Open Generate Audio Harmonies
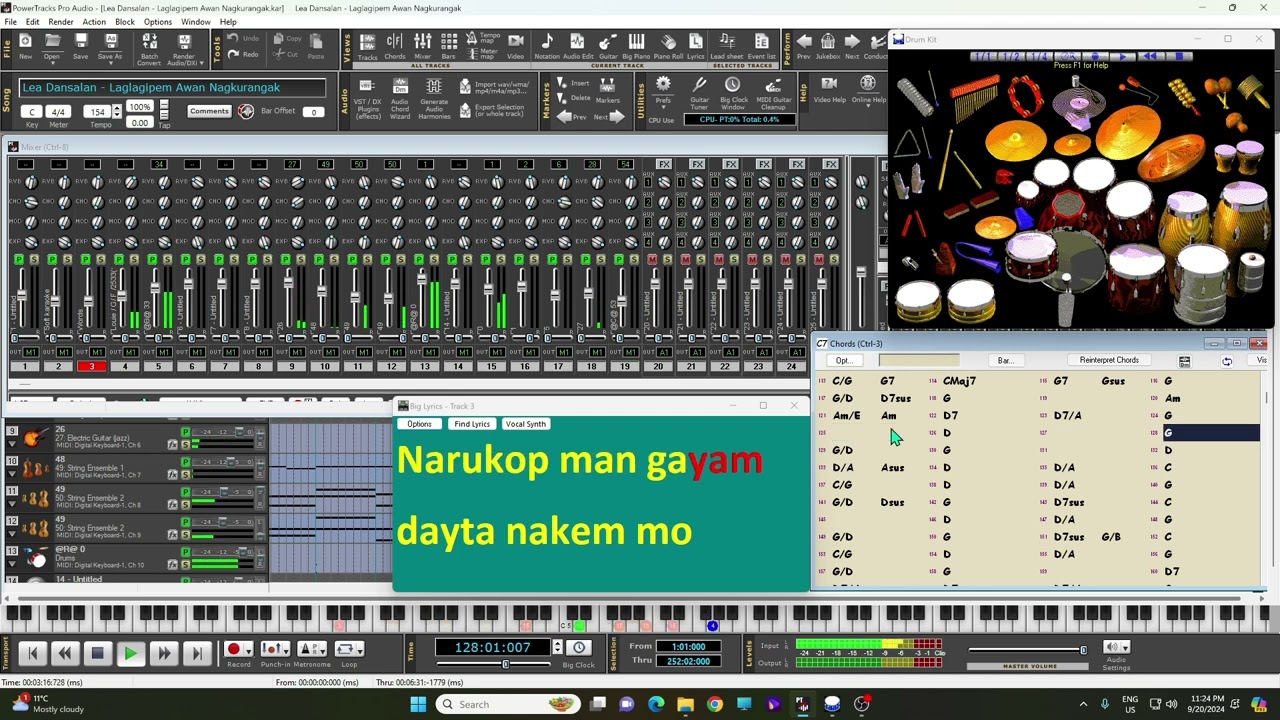The image size is (1280, 720). (434, 99)
